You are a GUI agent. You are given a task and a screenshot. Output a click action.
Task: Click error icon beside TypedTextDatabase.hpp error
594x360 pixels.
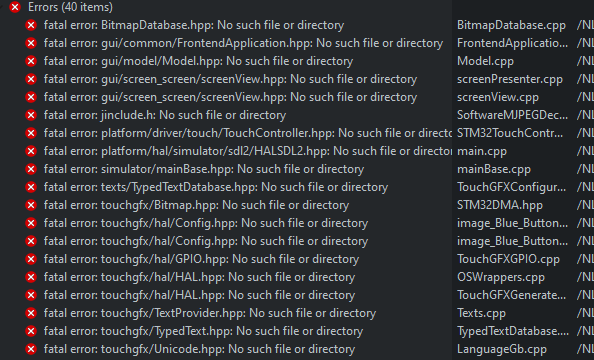coord(31,187)
